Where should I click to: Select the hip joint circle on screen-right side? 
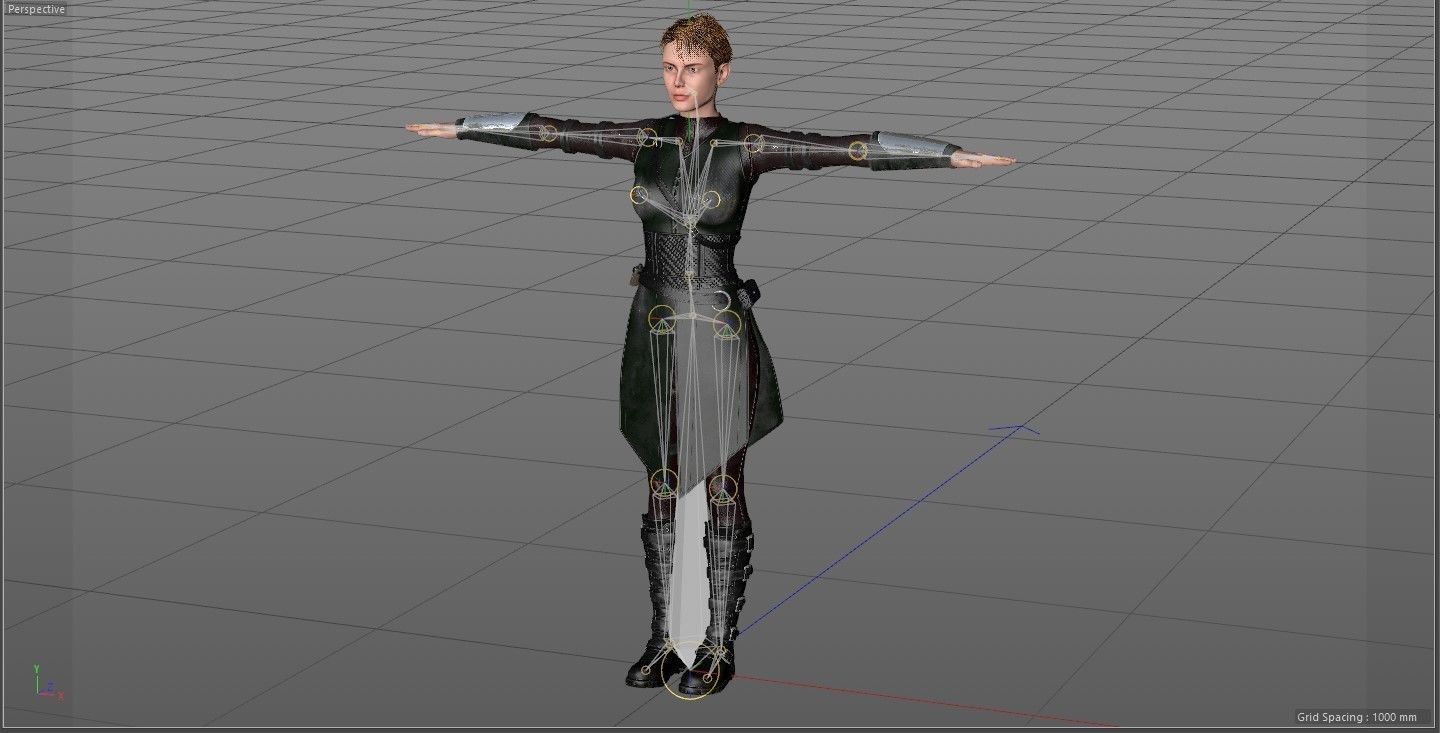coord(725,323)
